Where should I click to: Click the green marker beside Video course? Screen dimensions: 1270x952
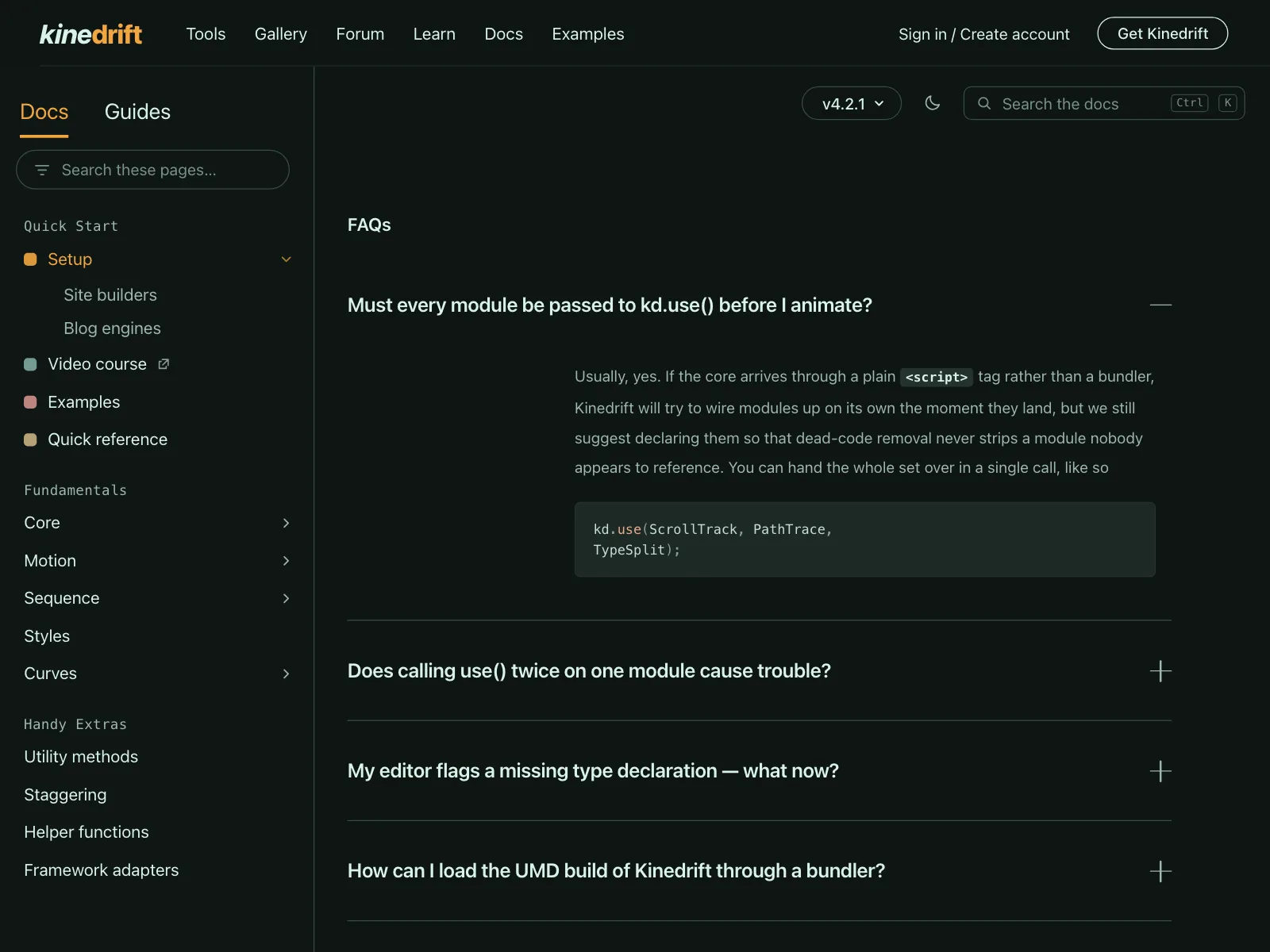[x=30, y=364]
